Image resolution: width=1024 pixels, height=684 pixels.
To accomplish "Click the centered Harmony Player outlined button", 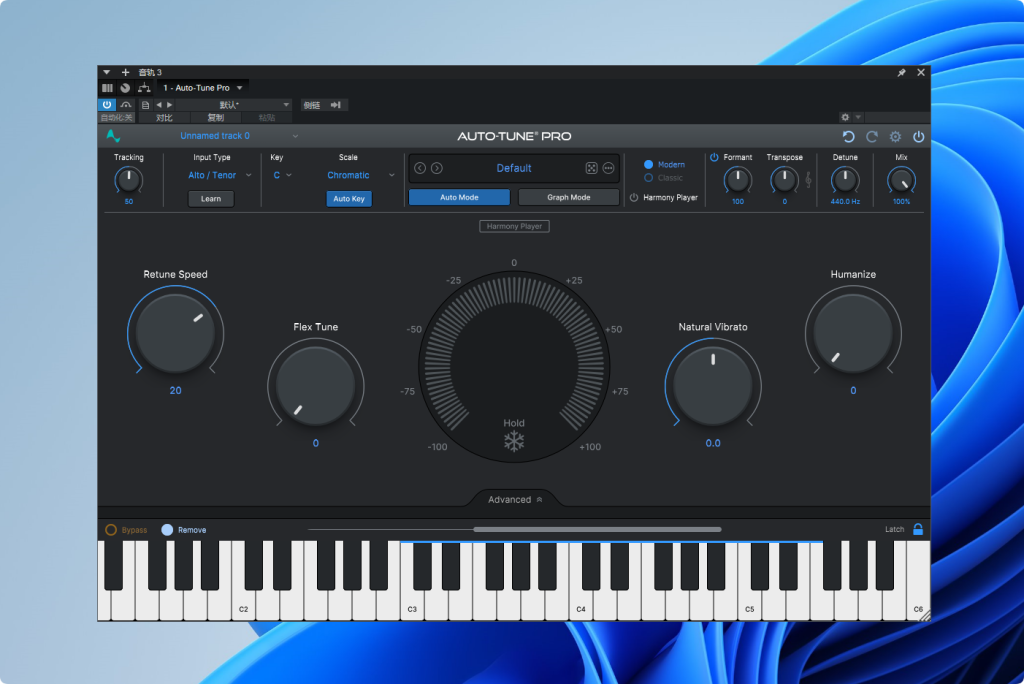I will pos(514,226).
